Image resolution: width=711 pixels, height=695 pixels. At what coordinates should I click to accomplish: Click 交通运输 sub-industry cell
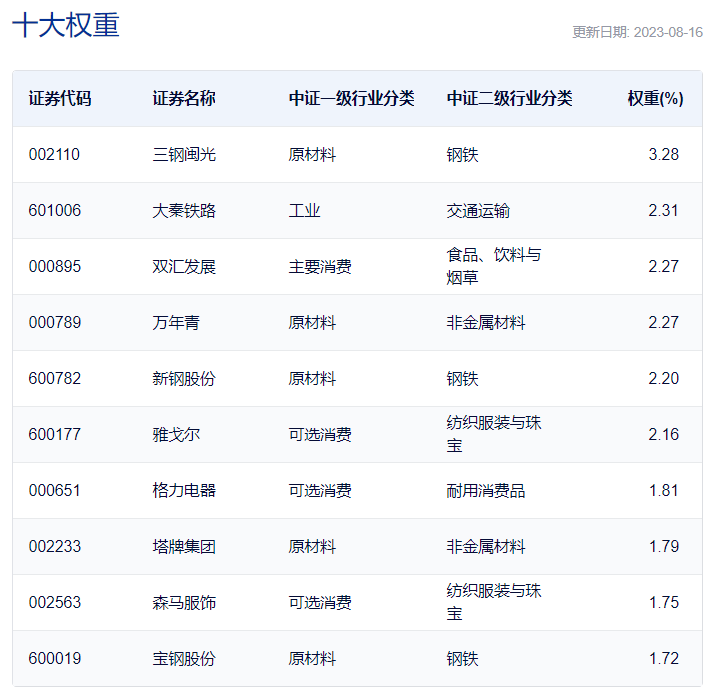(478, 210)
